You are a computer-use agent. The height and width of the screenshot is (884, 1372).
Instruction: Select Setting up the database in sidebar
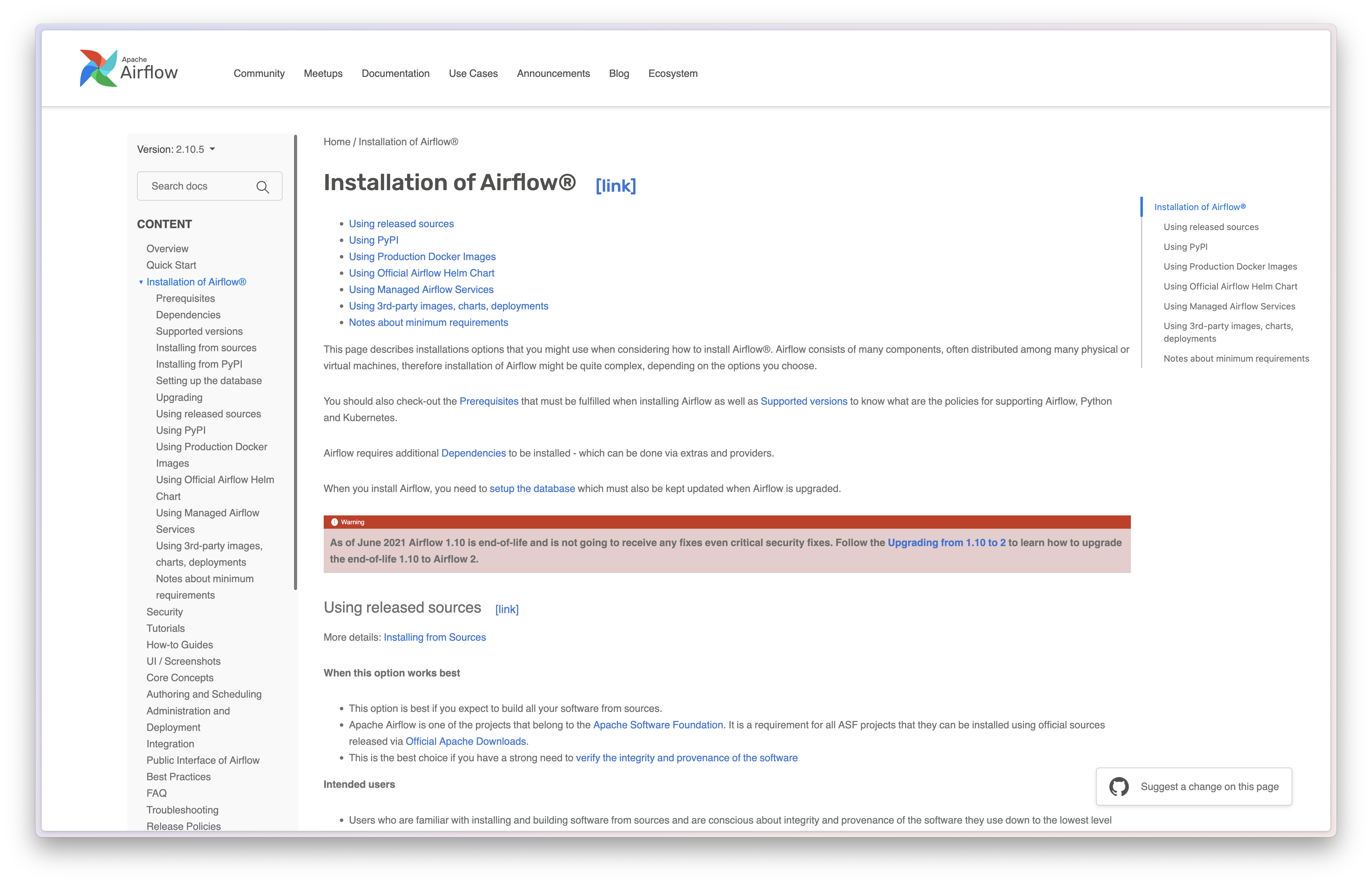209,381
